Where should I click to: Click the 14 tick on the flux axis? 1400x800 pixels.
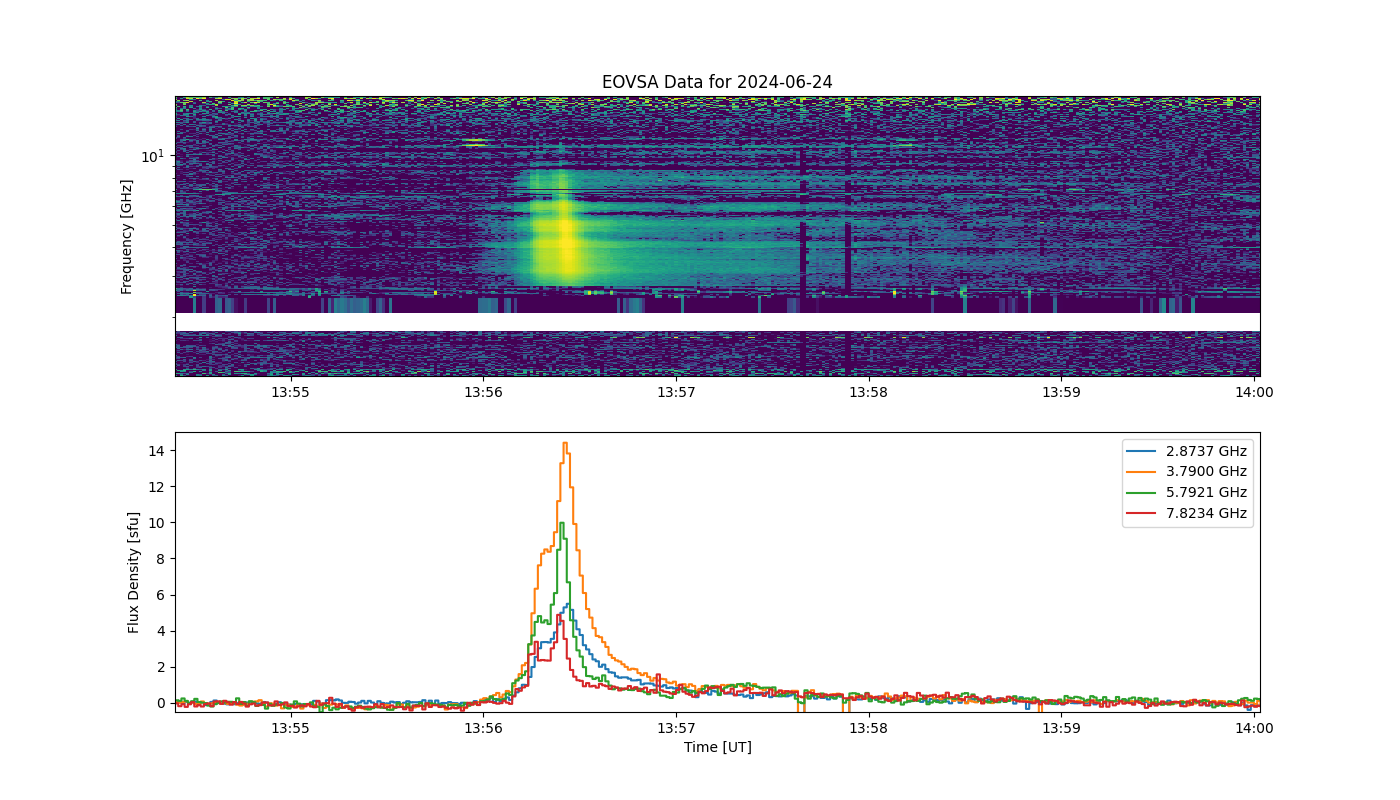pyautogui.click(x=157, y=451)
